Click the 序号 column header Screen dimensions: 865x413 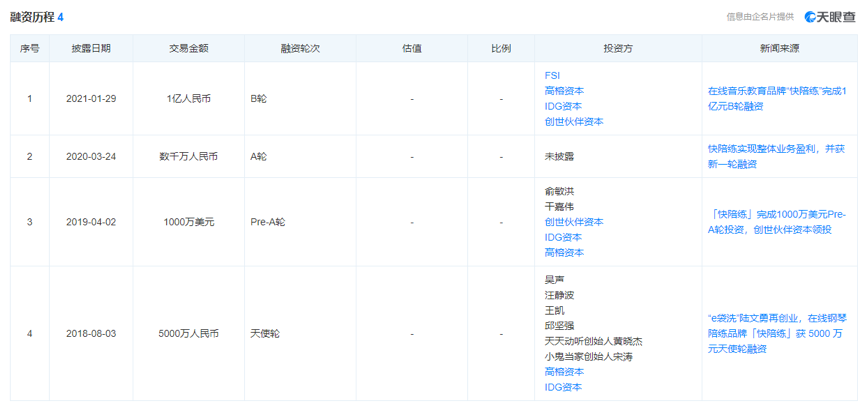point(30,49)
